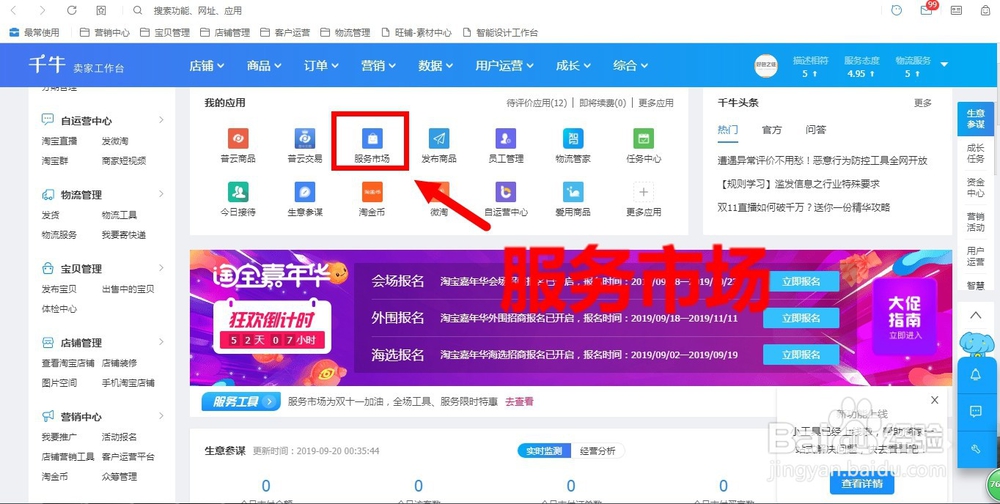Viewport: 1000px width, 504px height.
Task: Click 立即报名 for 海选报名
Action: coord(801,354)
